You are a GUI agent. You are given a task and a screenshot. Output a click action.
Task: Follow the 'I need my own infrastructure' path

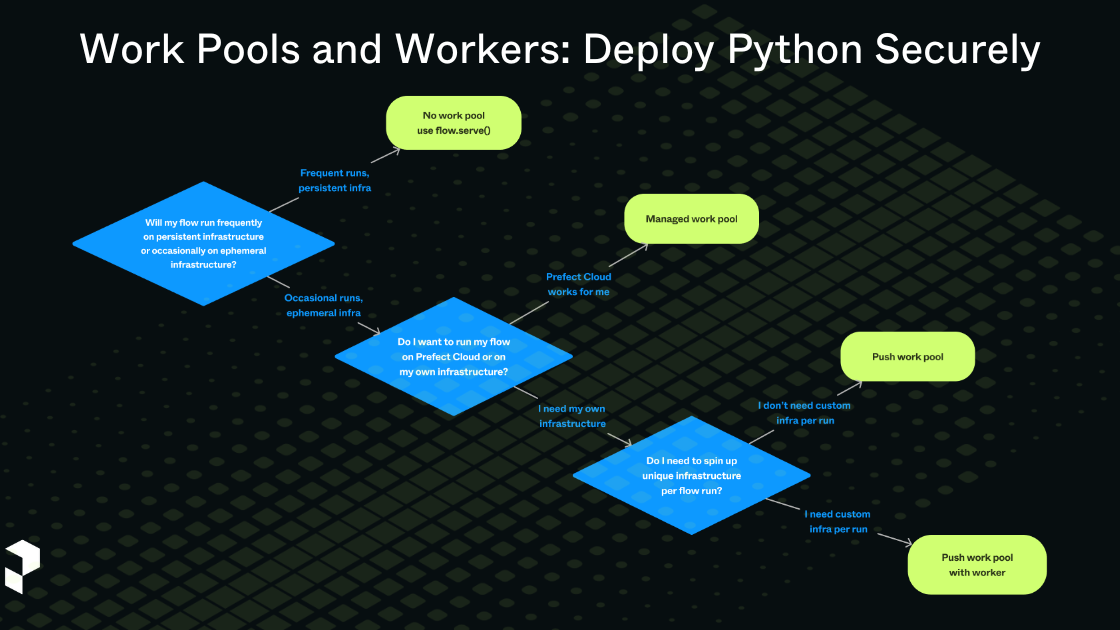(x=571, y=416)
